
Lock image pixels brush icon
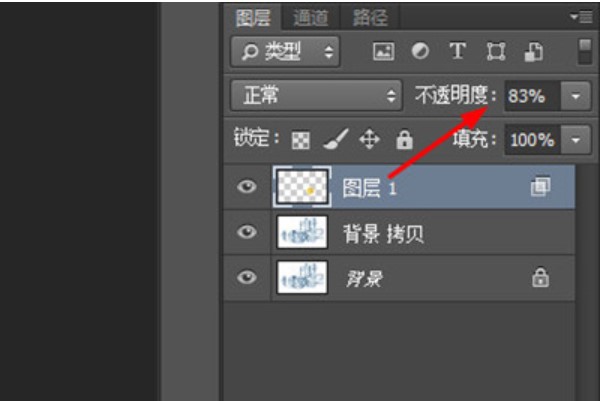[336, 139]
